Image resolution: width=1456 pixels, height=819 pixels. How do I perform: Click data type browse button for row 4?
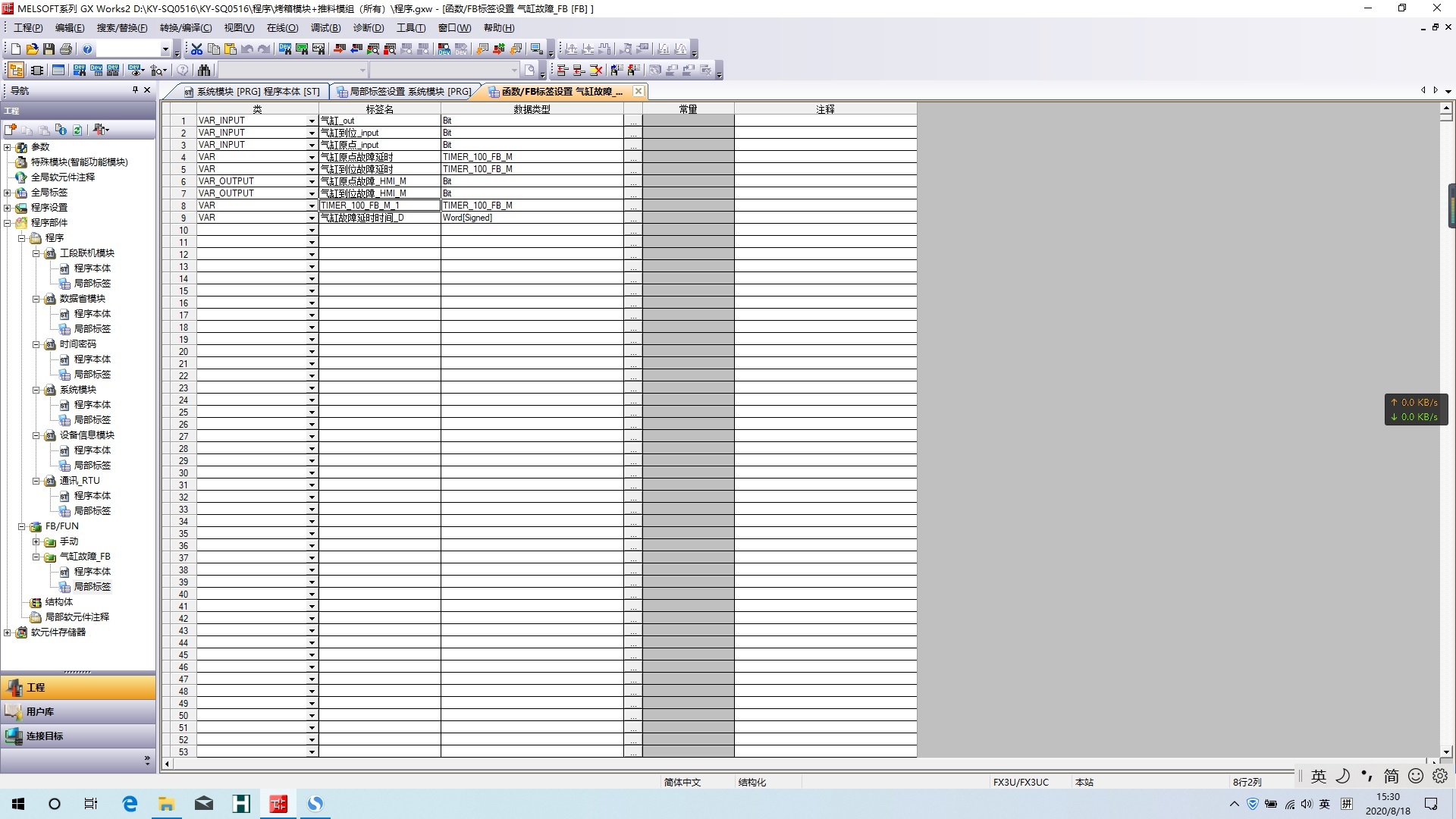click(x=632, y=158)
